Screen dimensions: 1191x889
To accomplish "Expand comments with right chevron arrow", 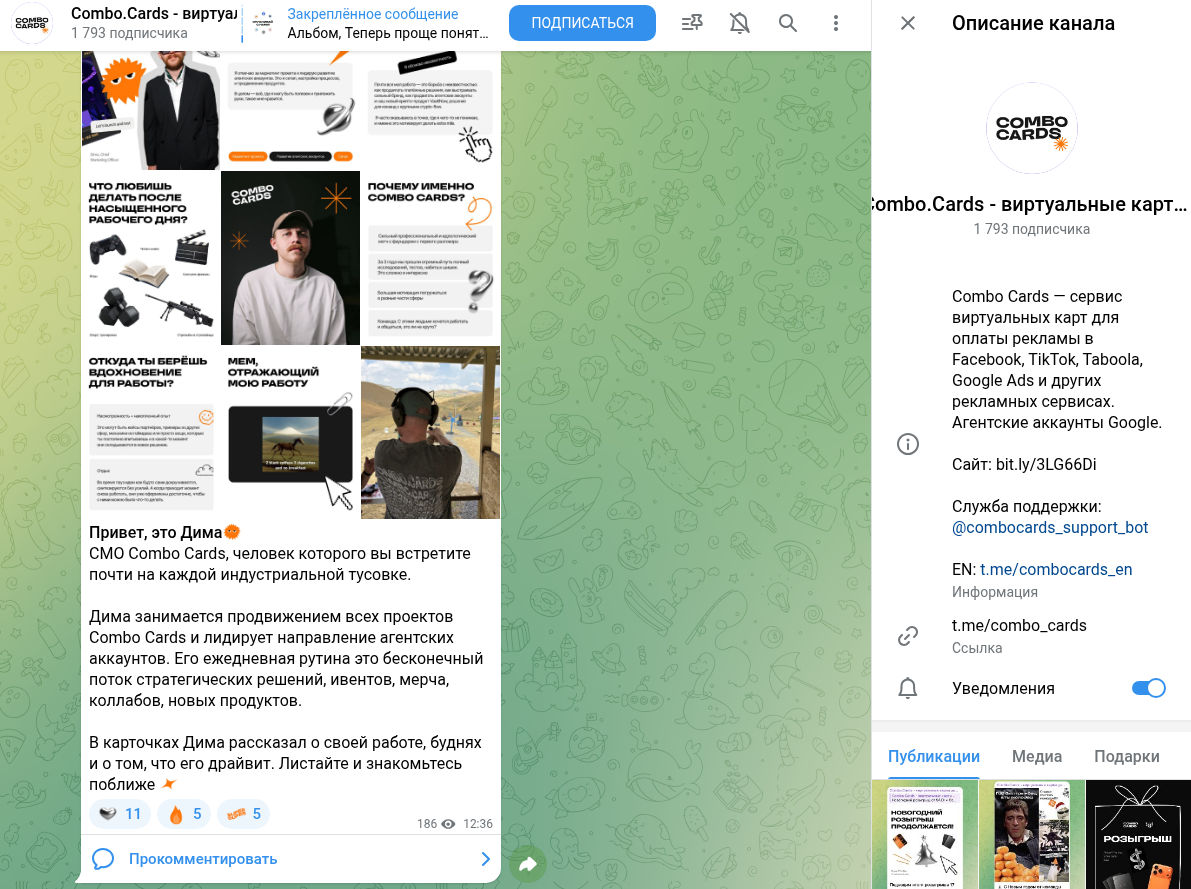I will 485,859.
